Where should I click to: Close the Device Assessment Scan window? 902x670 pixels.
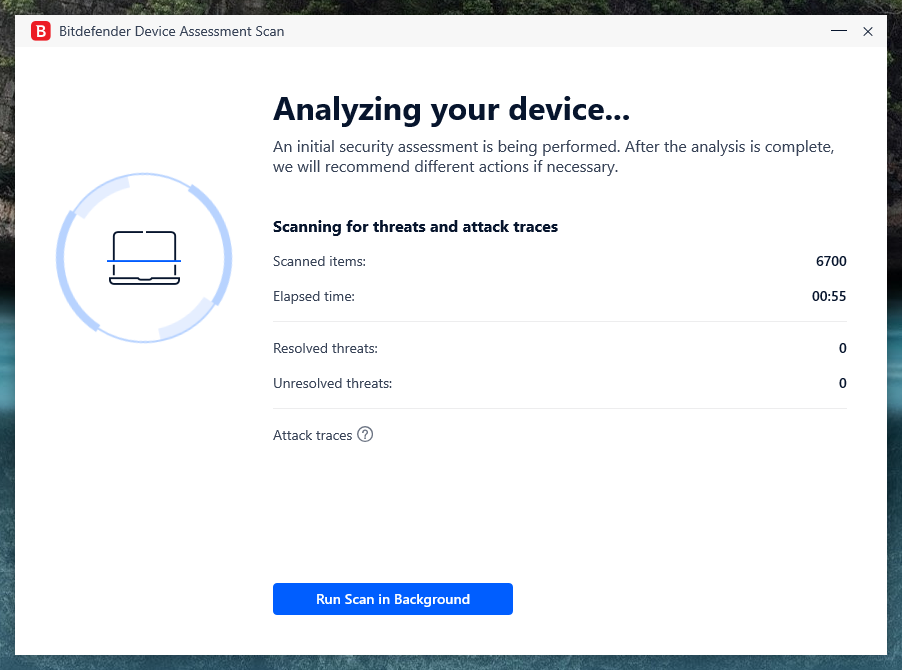click(868, 31)
